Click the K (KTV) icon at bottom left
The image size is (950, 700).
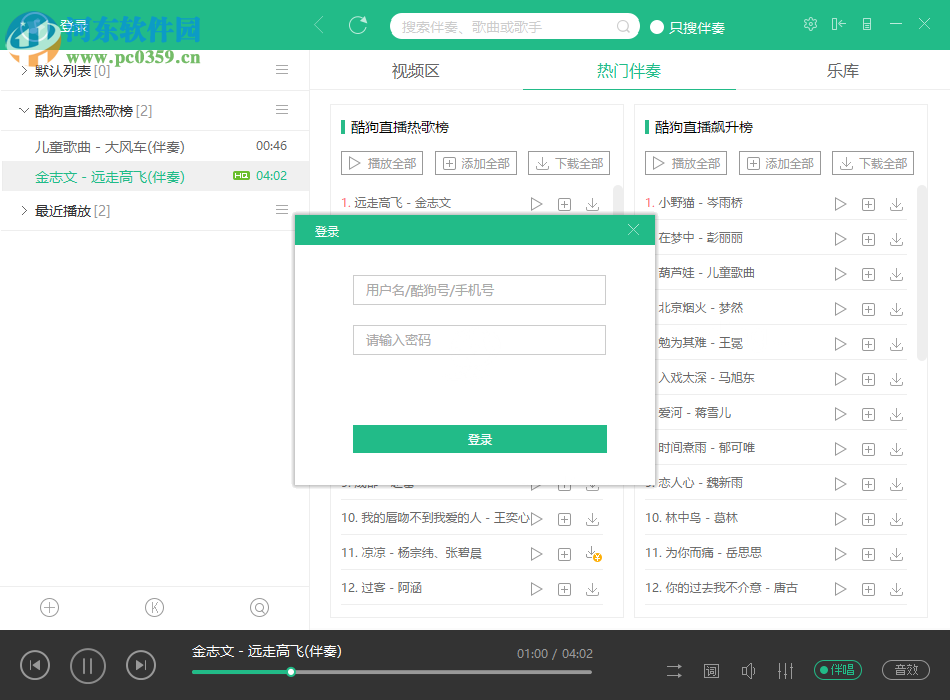coord(154,607)
